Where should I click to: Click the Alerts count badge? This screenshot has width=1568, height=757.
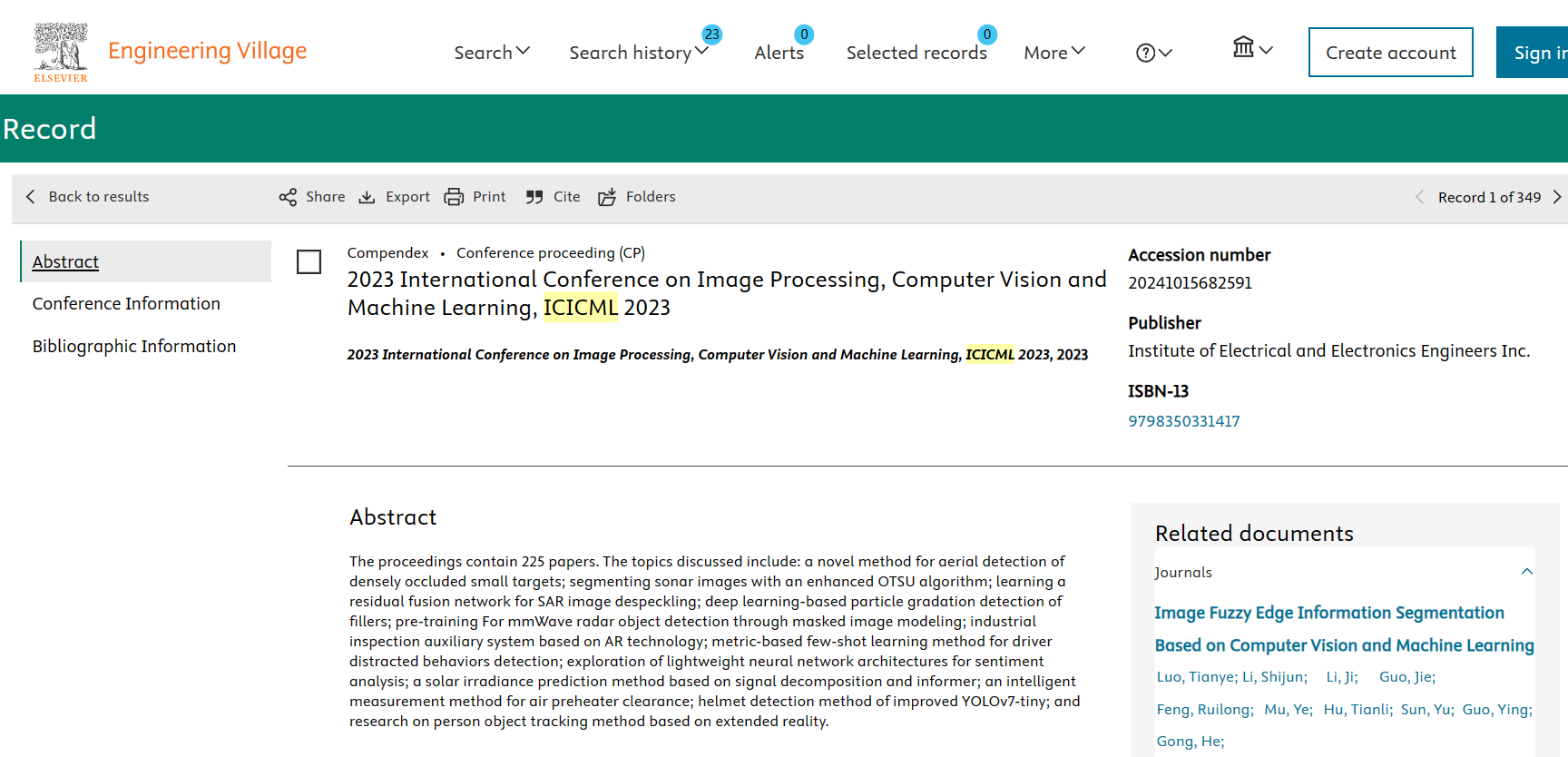[804, 34]
